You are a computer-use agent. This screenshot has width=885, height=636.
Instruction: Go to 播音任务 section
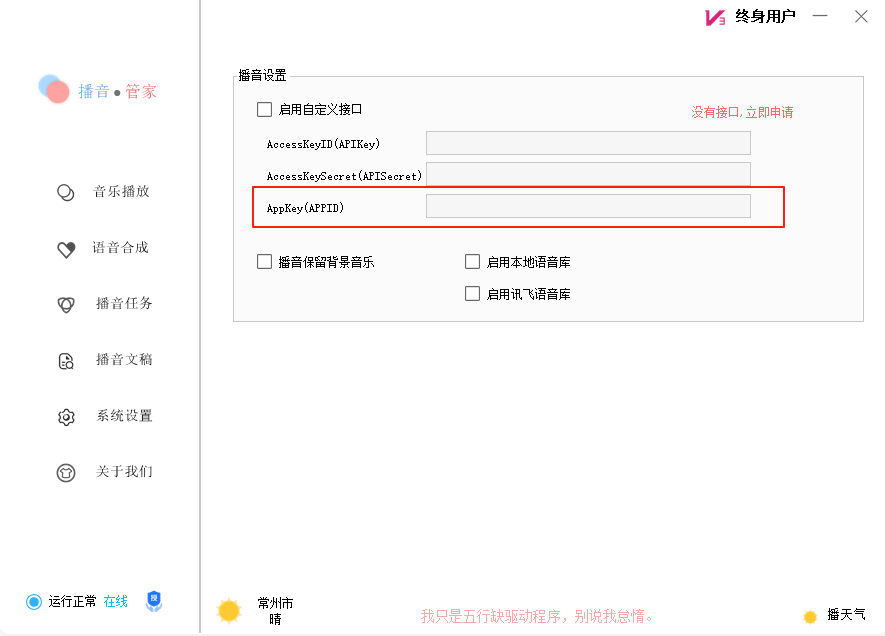point(124,304)
